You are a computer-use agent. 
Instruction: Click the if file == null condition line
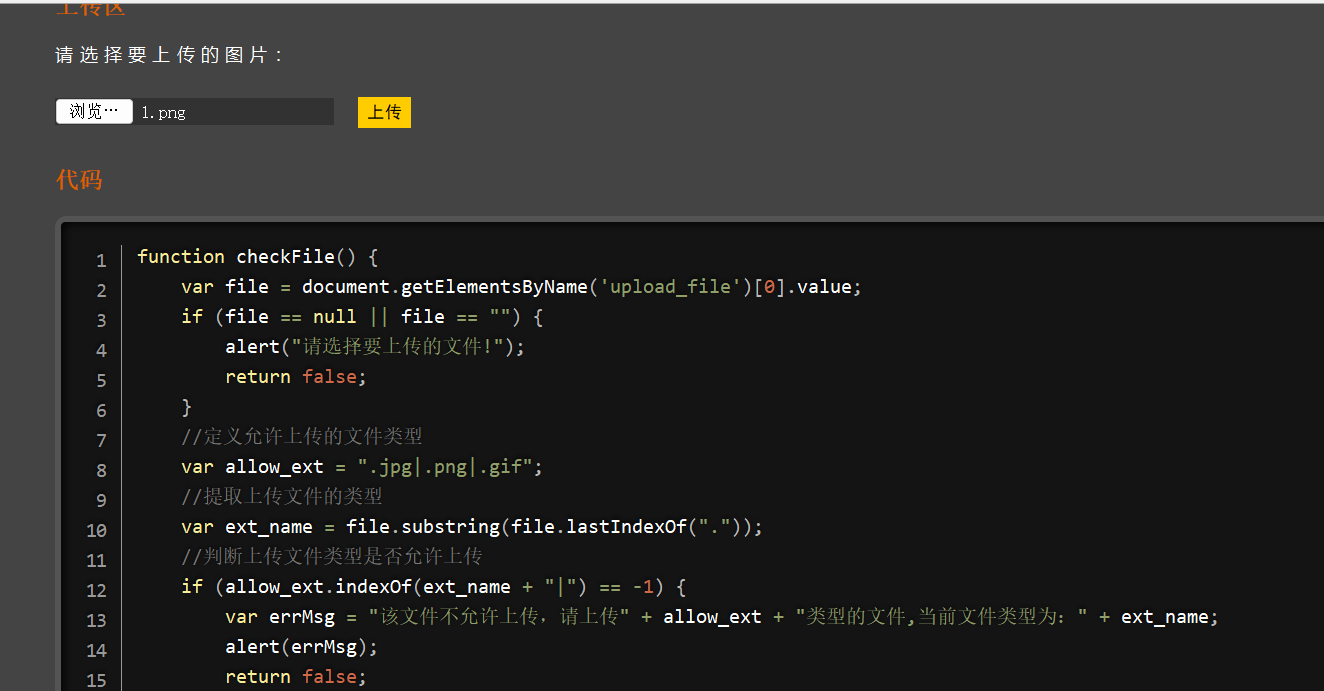(362, 317)
